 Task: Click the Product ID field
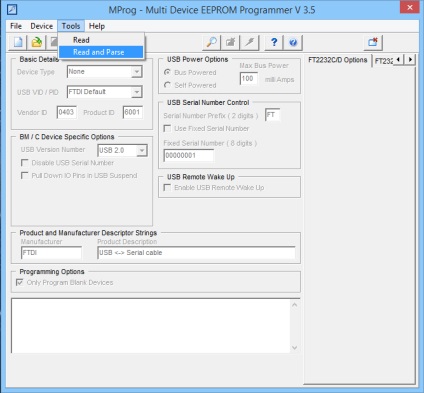(132, 112)
